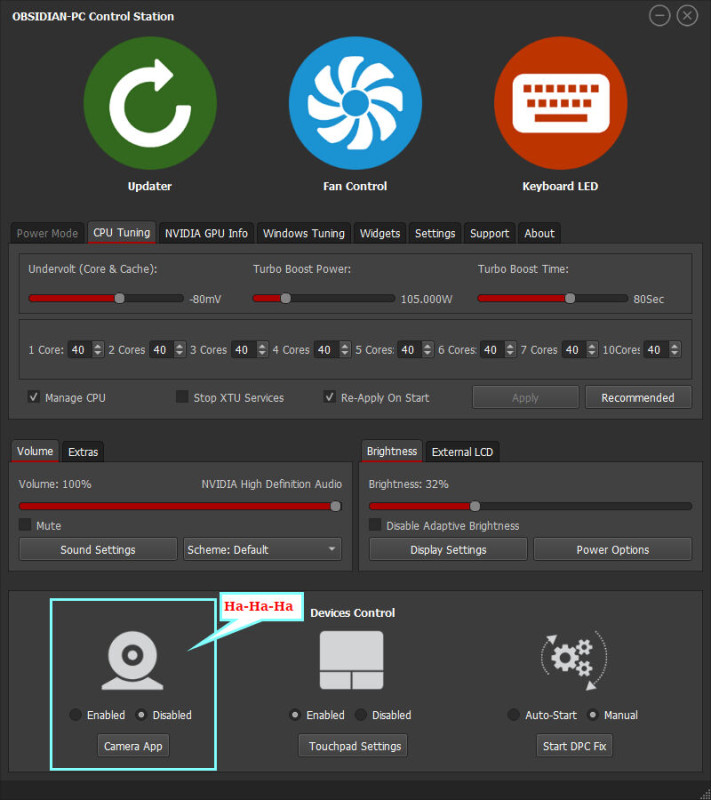Click the 4 Cores multiplier stepper arrows
The image size is (711, 800).
pos(345,349)
